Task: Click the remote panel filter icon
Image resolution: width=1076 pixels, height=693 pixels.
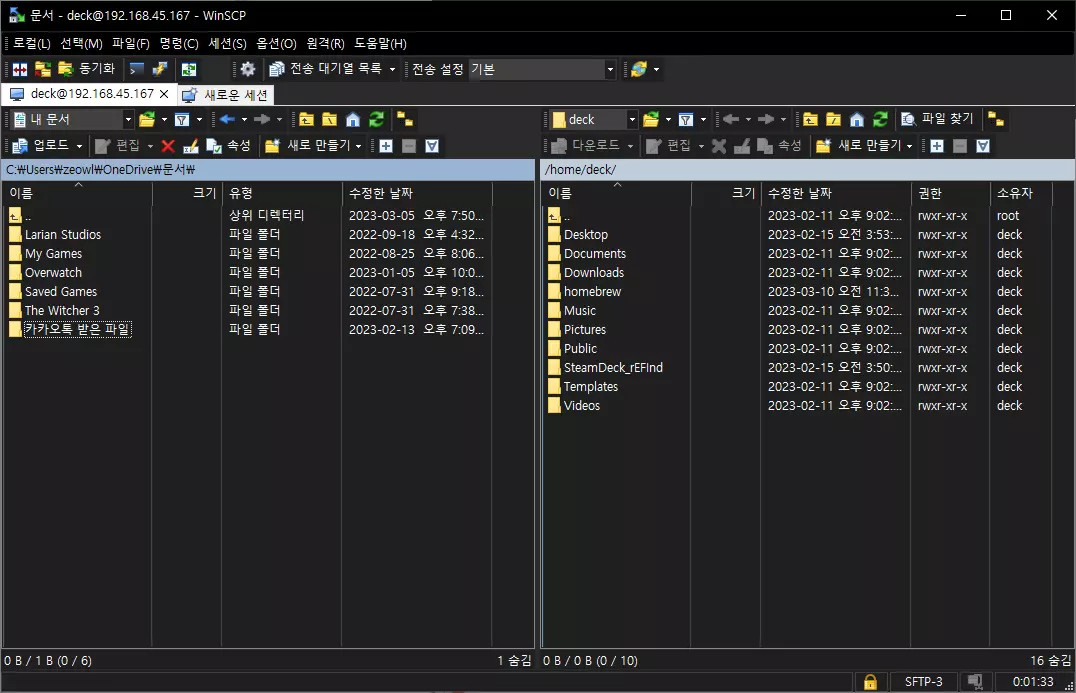Action: (x=686, y=120)
